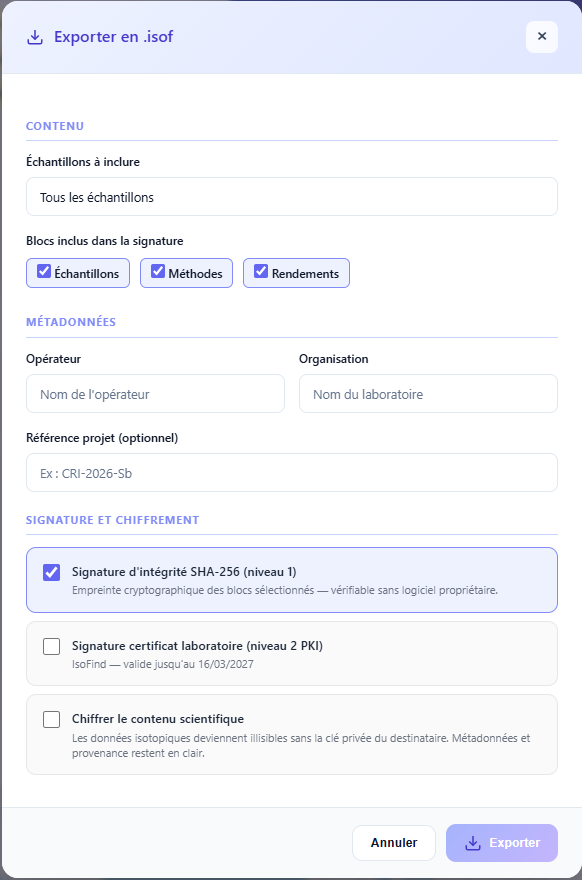Click the SIGNATURE ET CHIFFREMENT heading

113,520
